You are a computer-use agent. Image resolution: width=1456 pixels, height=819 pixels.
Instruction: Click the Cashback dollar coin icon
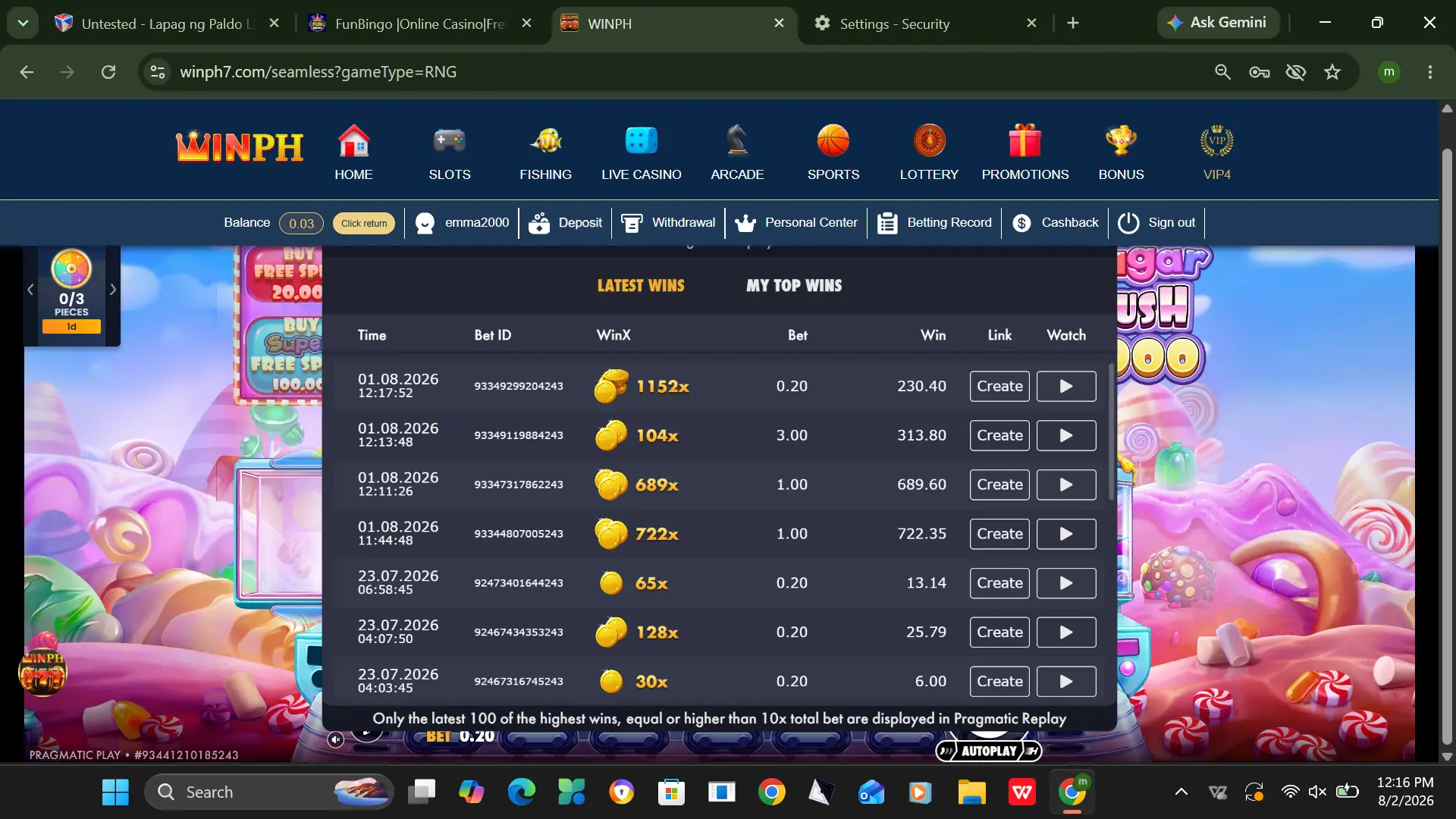click(1021, 223)
